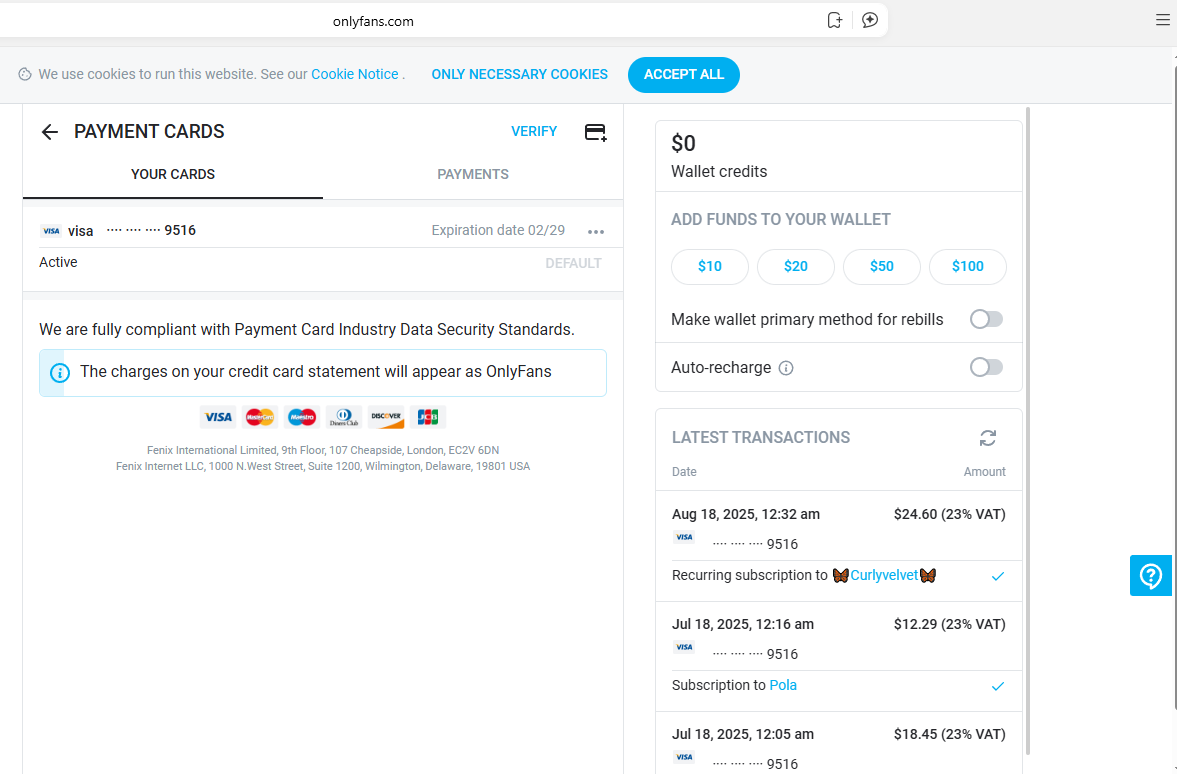Click the browser assistant chat icon
This screenshot has width=1177, height=774.
(870, 20)
